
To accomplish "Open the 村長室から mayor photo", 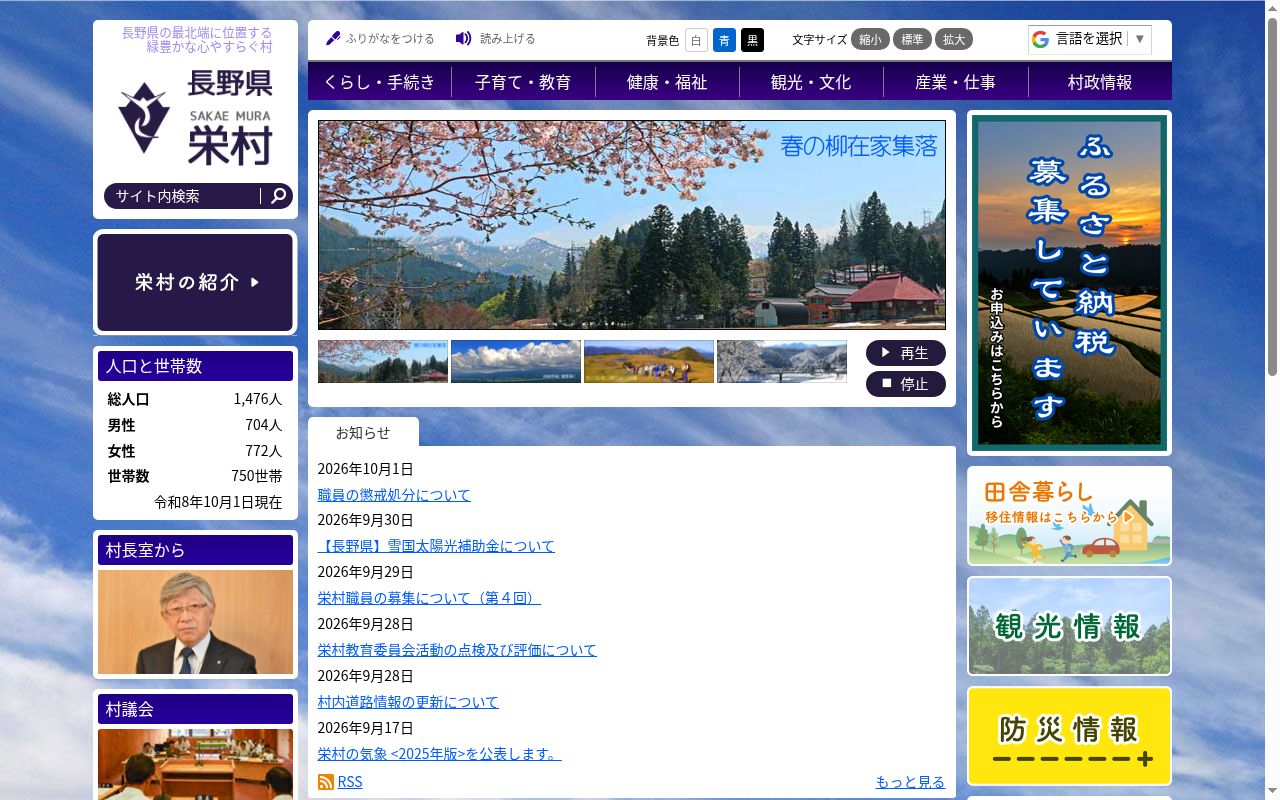I will (195, 622).
